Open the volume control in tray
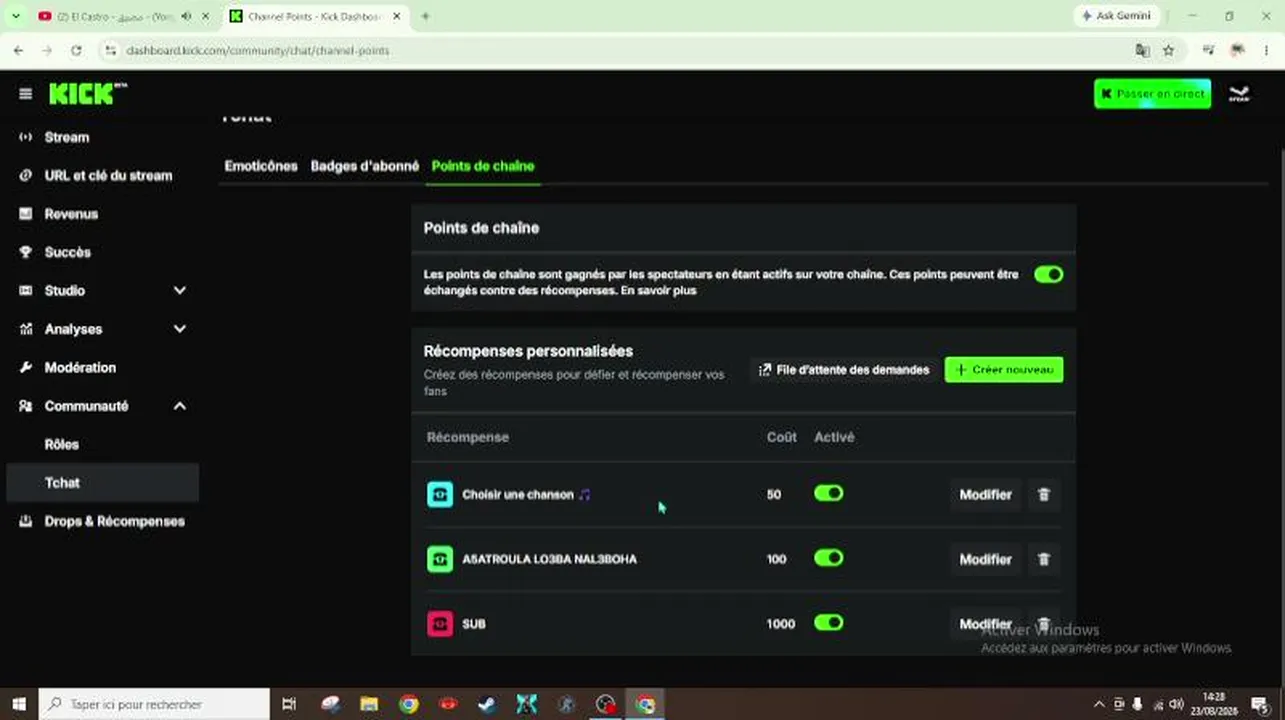This screenshot has width=1285, height=720. tap(1176, 704)
